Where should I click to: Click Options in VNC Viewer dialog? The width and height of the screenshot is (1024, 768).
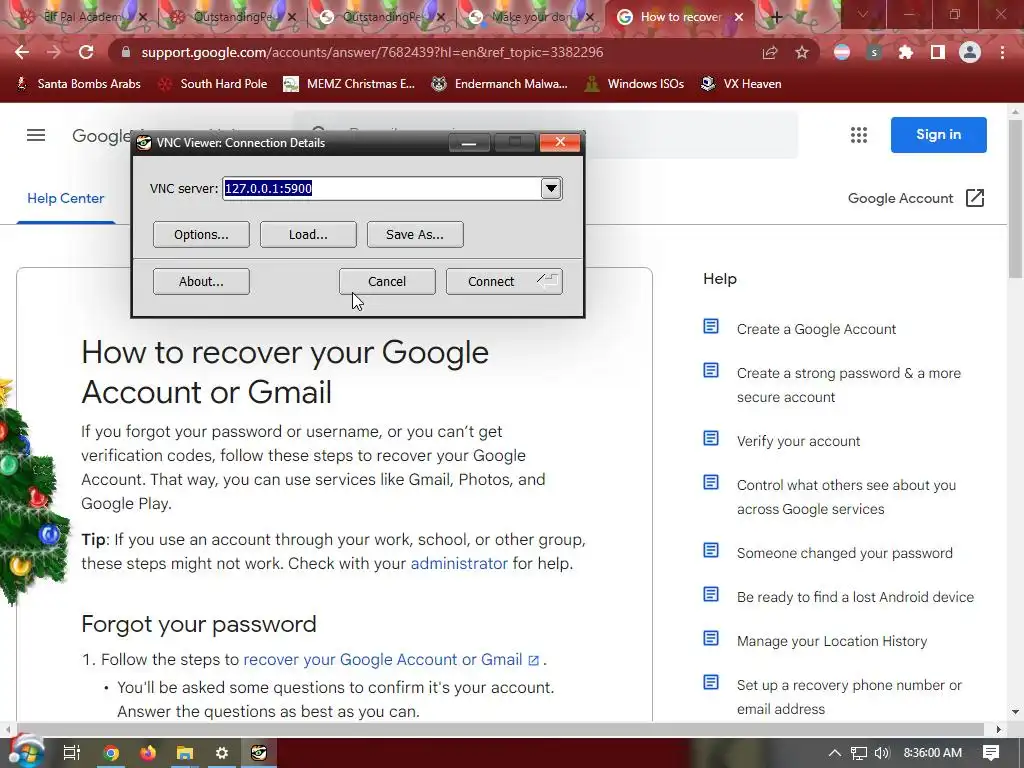tap(201, 234)
